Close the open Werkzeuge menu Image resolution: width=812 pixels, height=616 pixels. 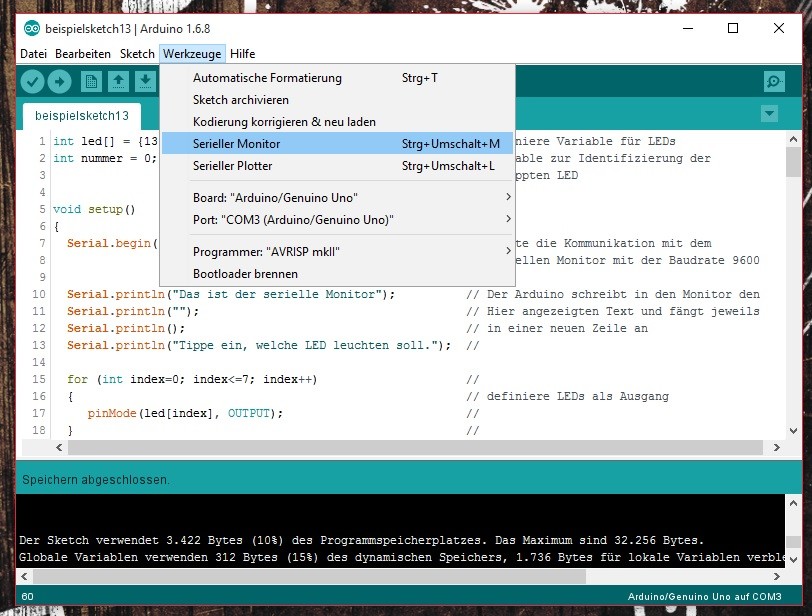click(192, 54)
